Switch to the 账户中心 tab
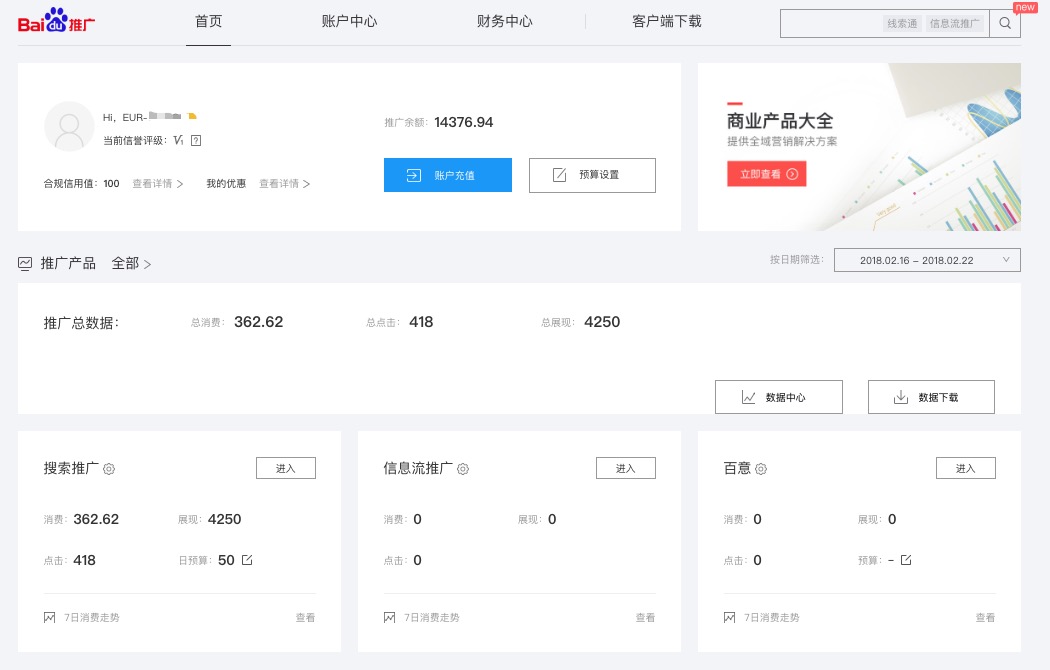This screenshot has width=1050, height=670. [349, 21]
